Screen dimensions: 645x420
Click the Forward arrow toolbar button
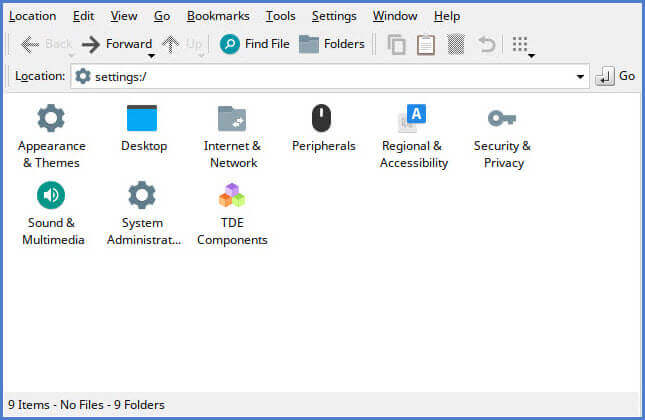pyautogui.click(x=116, y=44)
